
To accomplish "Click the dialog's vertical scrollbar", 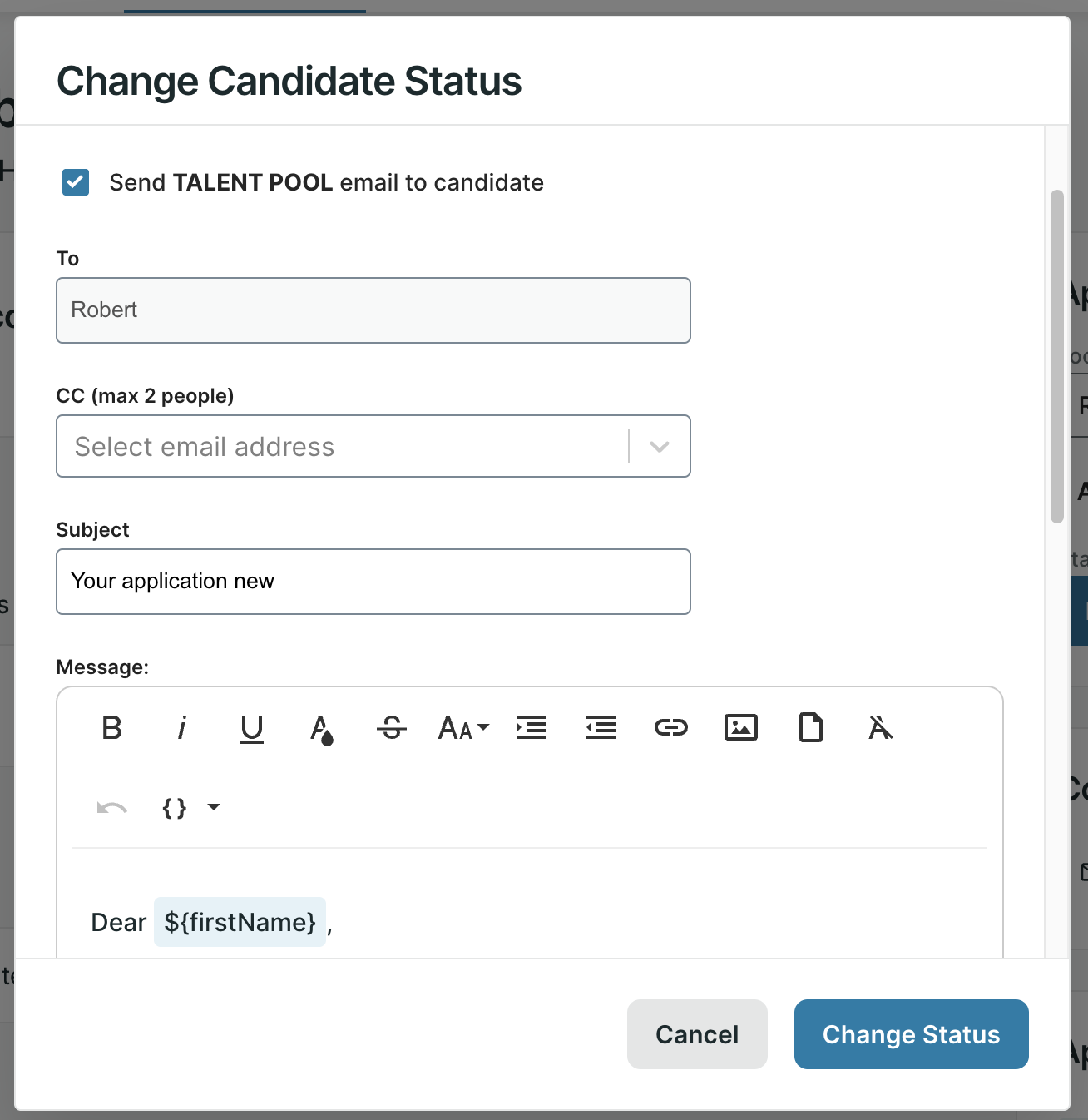I will [1057, 356].
